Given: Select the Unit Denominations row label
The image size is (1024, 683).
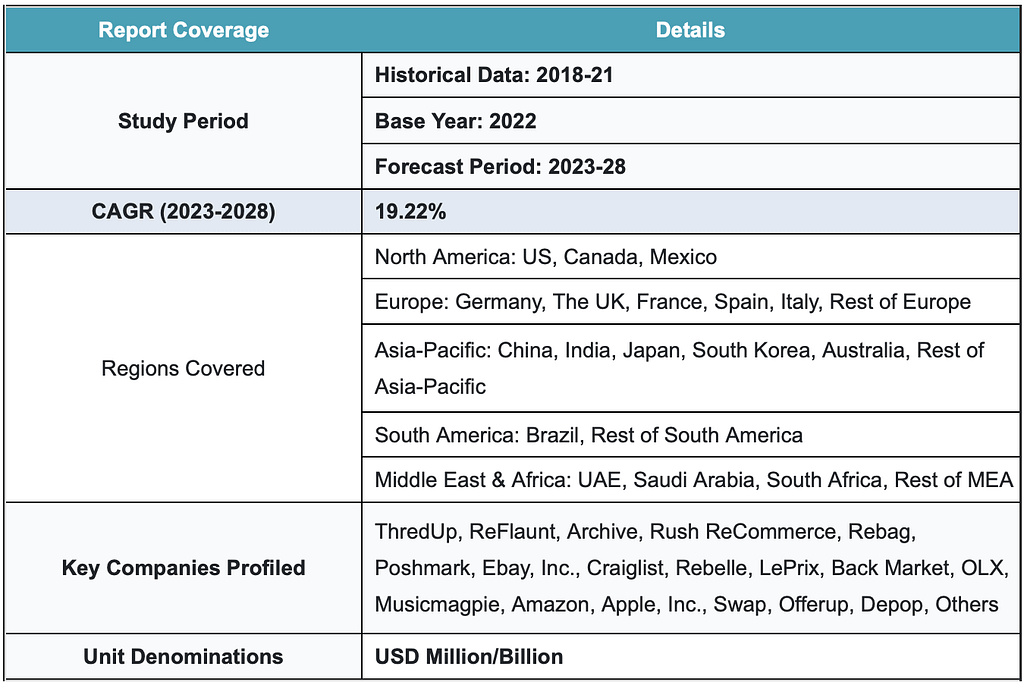Looking at the screenshot, I should tap(183, 657).
